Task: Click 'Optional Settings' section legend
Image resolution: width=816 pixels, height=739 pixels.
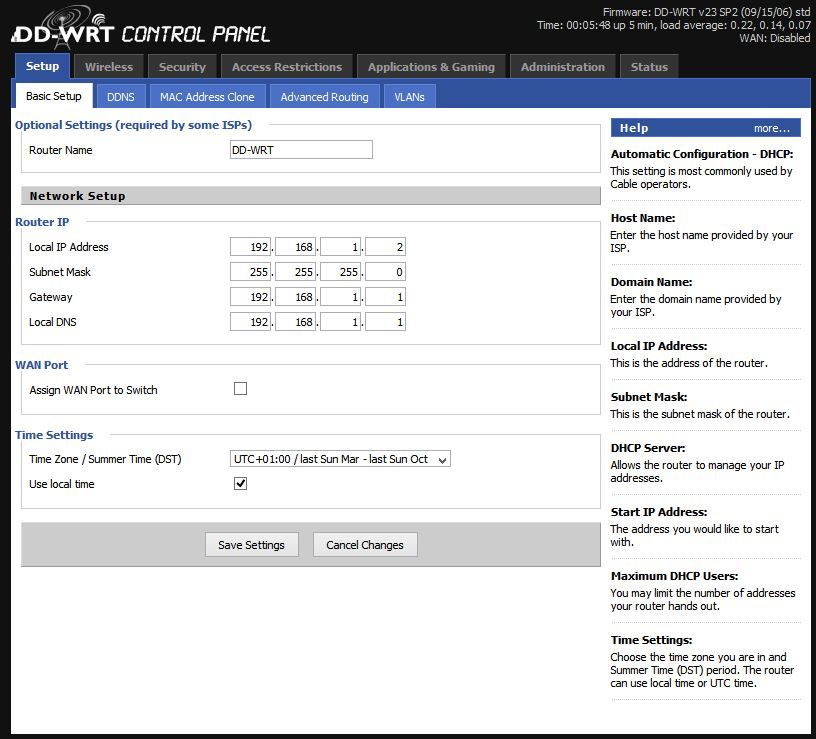Action: 133,125
